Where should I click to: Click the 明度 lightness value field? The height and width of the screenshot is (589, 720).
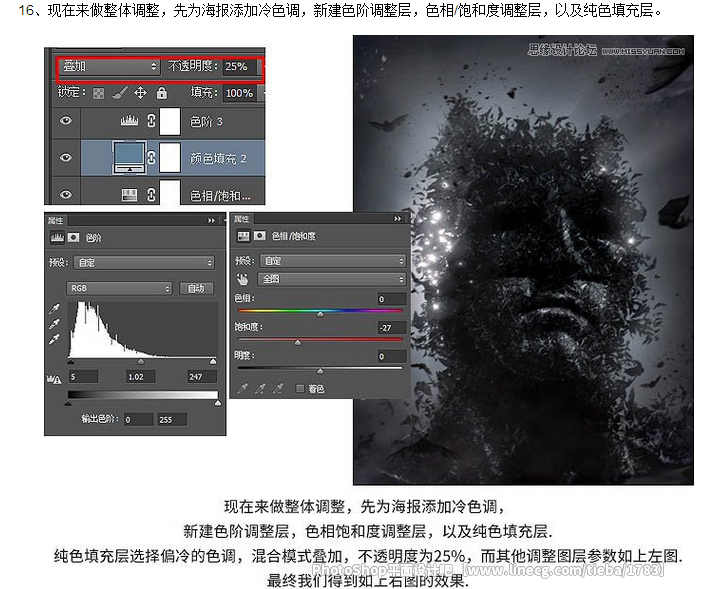coord(392,356)
